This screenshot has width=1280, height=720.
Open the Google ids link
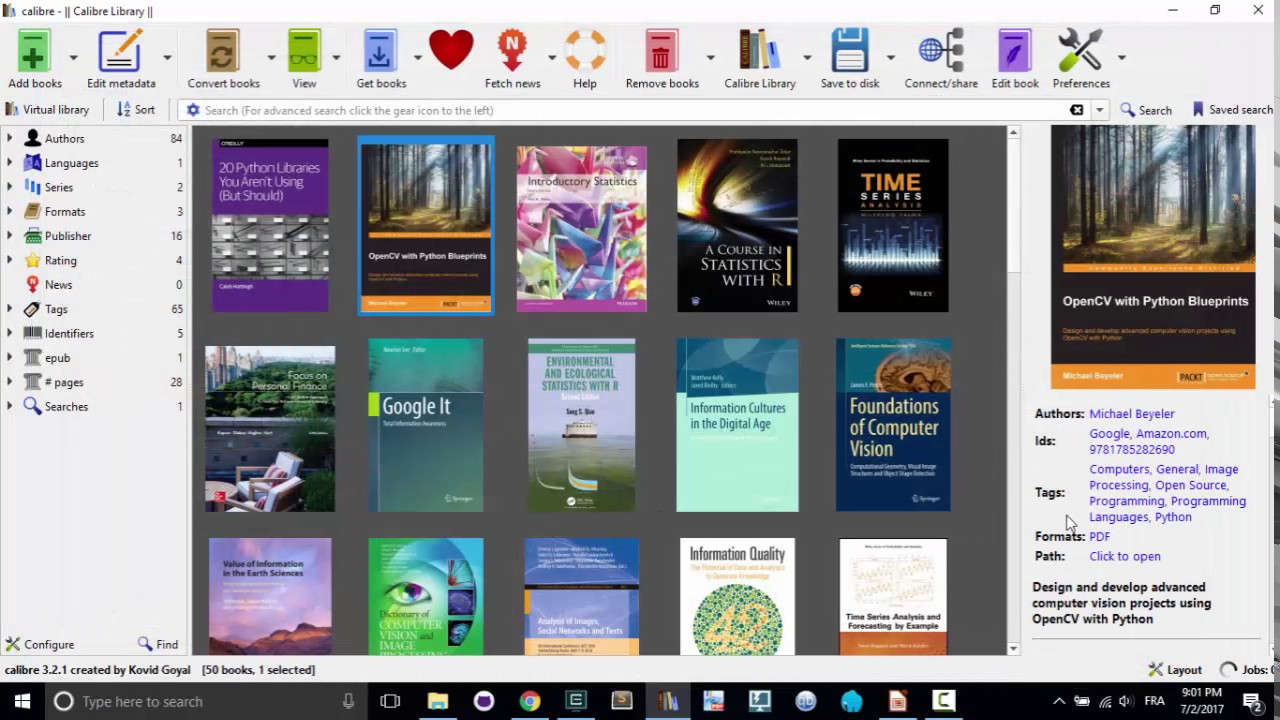coord(1109,434)
